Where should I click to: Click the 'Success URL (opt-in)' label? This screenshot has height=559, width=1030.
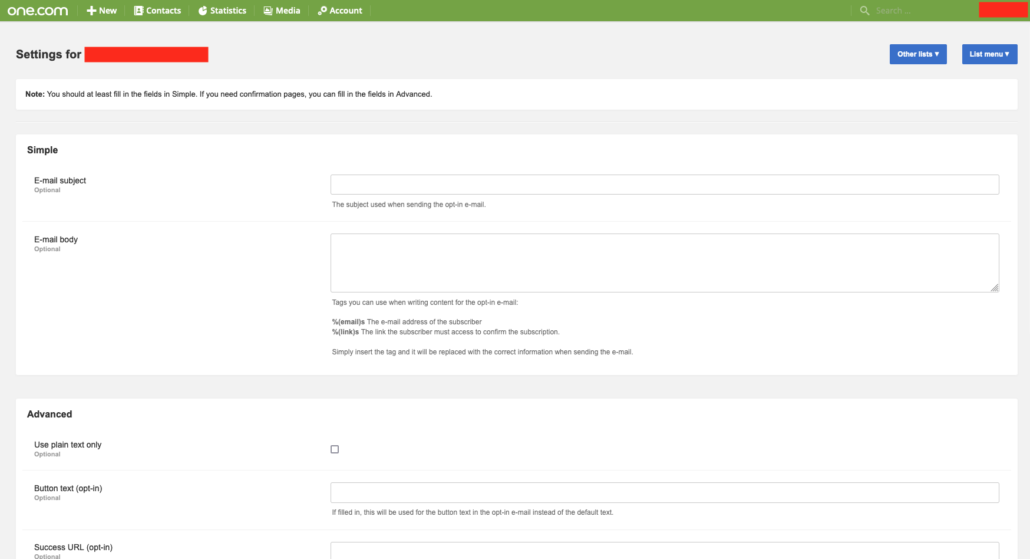[73, 547]
